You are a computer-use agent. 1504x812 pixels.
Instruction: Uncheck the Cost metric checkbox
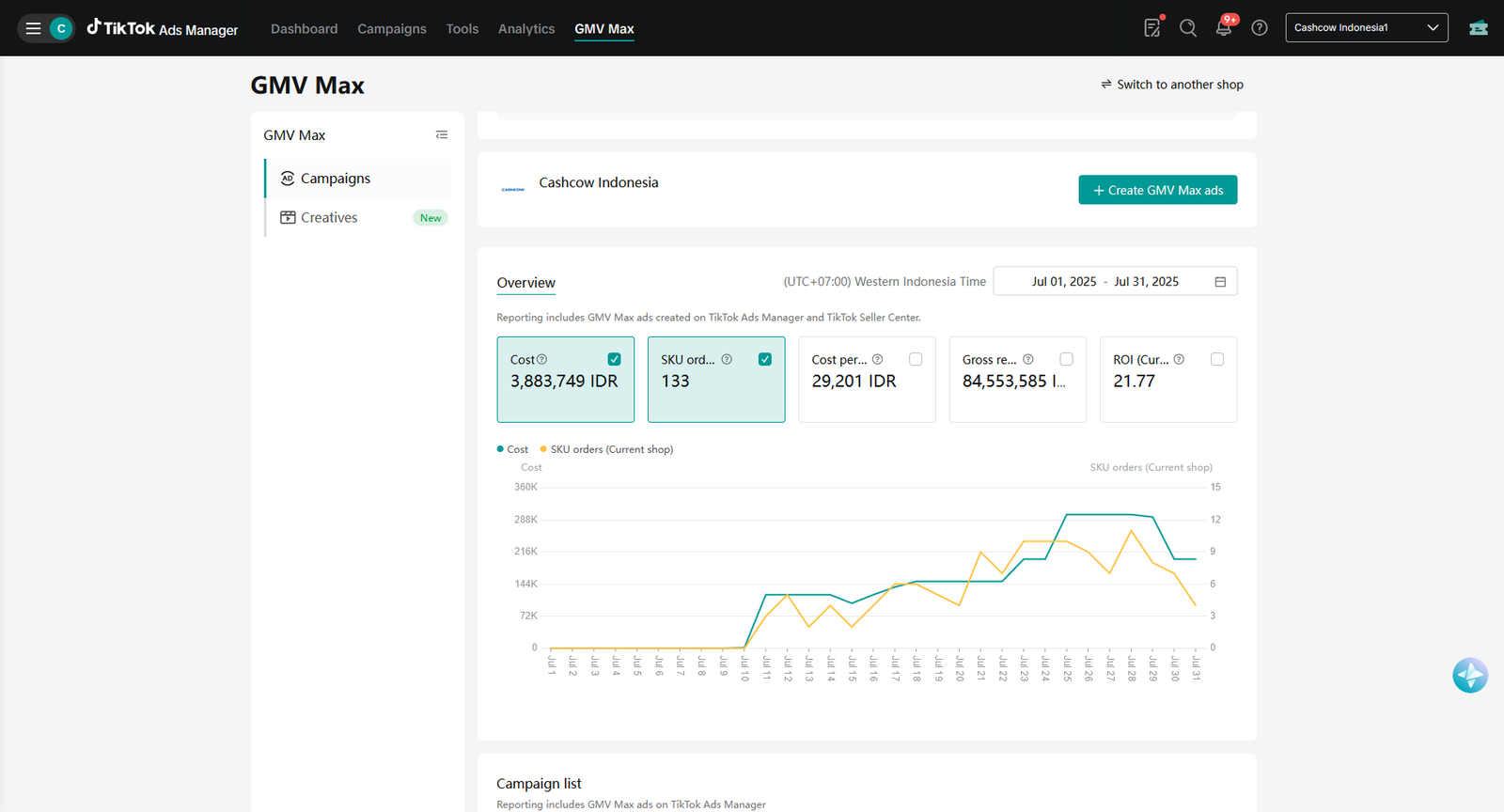(x=614, y=359)
